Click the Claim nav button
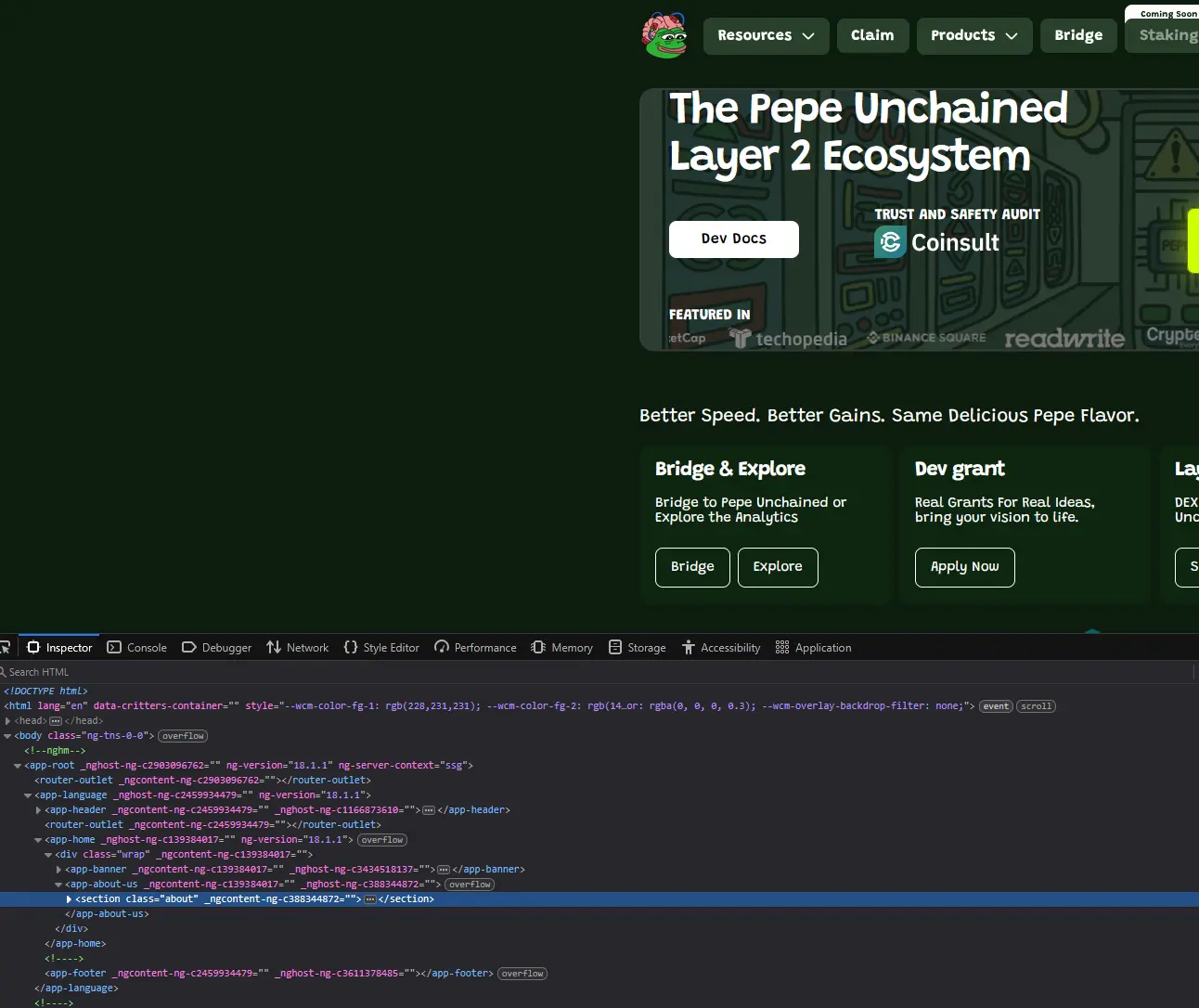Screen dimensions: 1199x1008 872,36
